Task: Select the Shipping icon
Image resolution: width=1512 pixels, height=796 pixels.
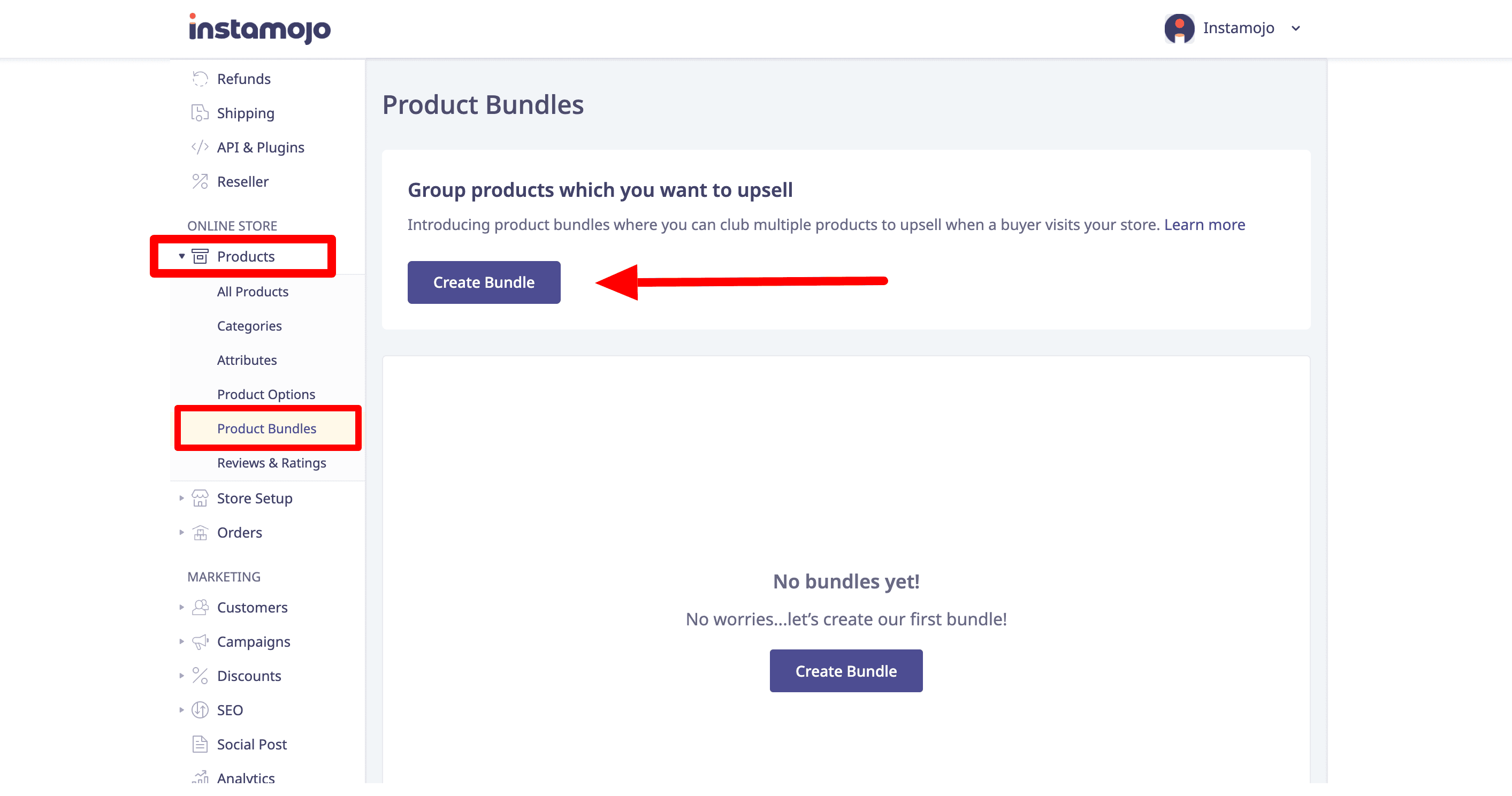Action: (200, 113)
